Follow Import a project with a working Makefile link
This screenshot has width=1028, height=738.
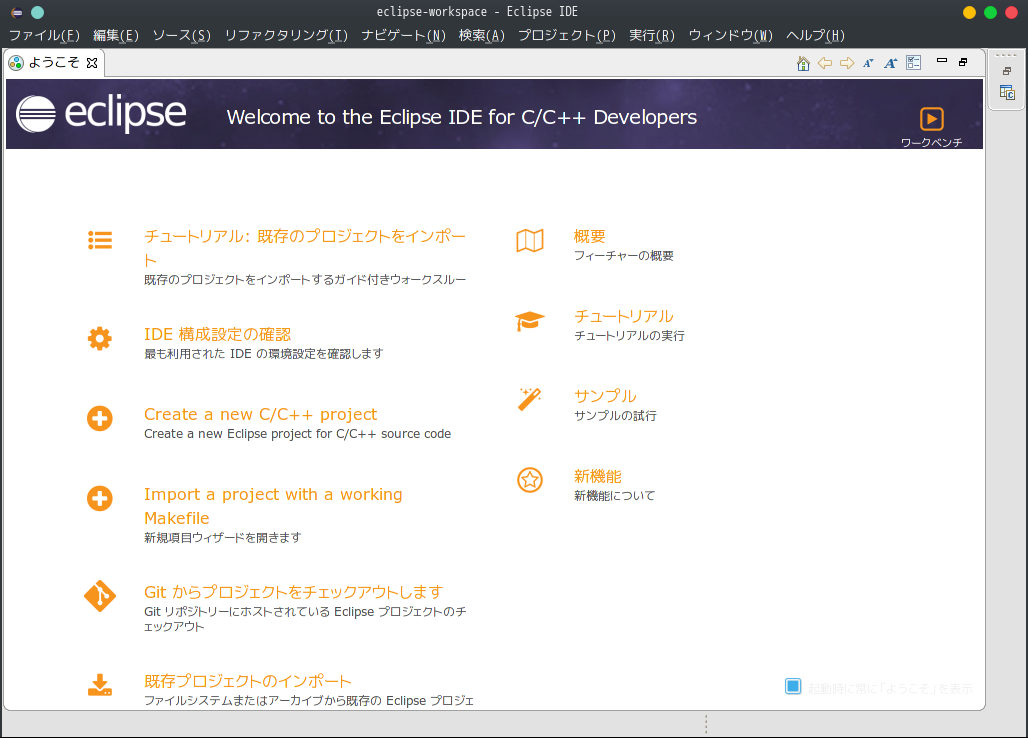tap(273, 506)
